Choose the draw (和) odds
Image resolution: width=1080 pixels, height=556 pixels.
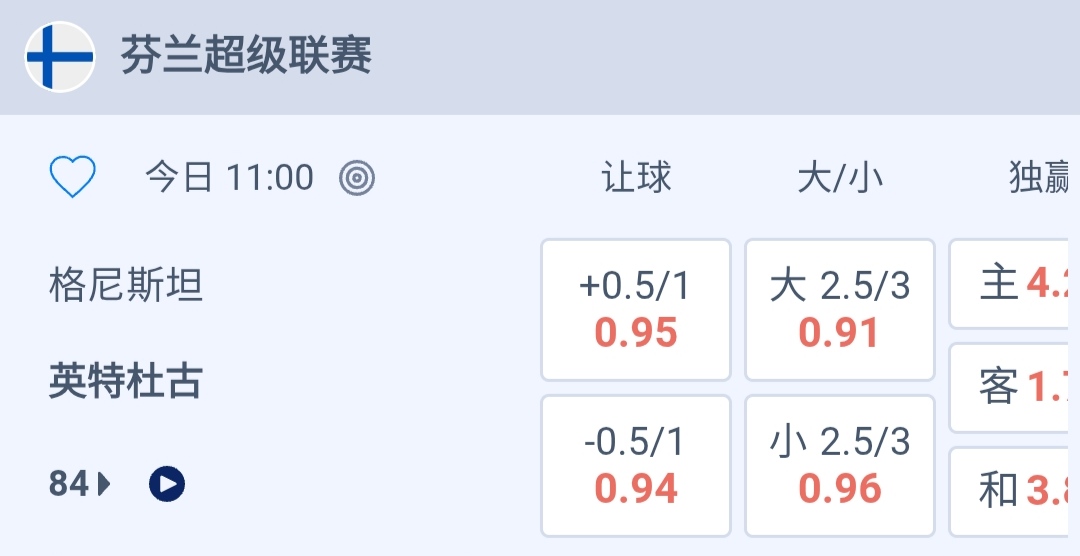[1014, 491]
